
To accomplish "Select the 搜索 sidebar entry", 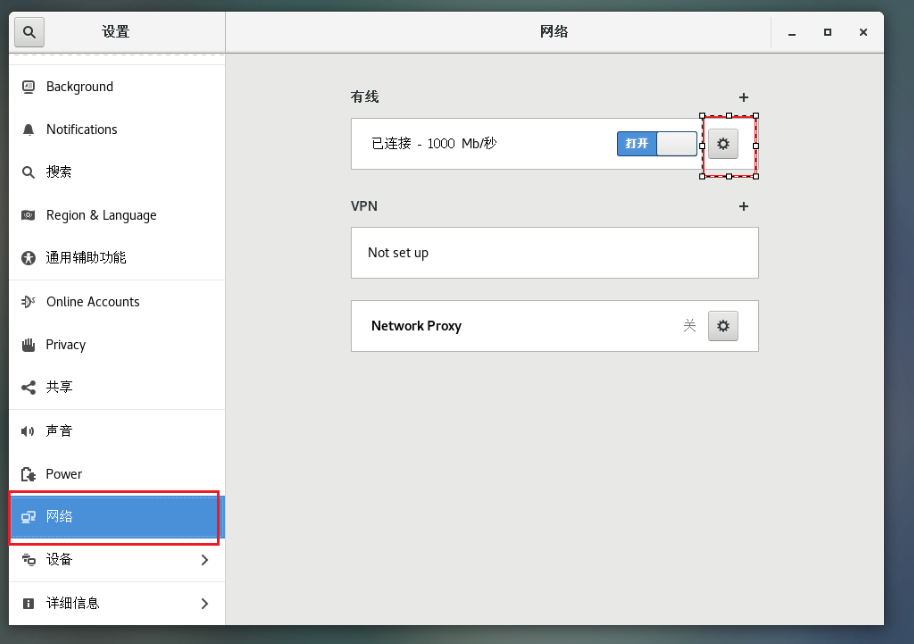I will pos(117,173).
